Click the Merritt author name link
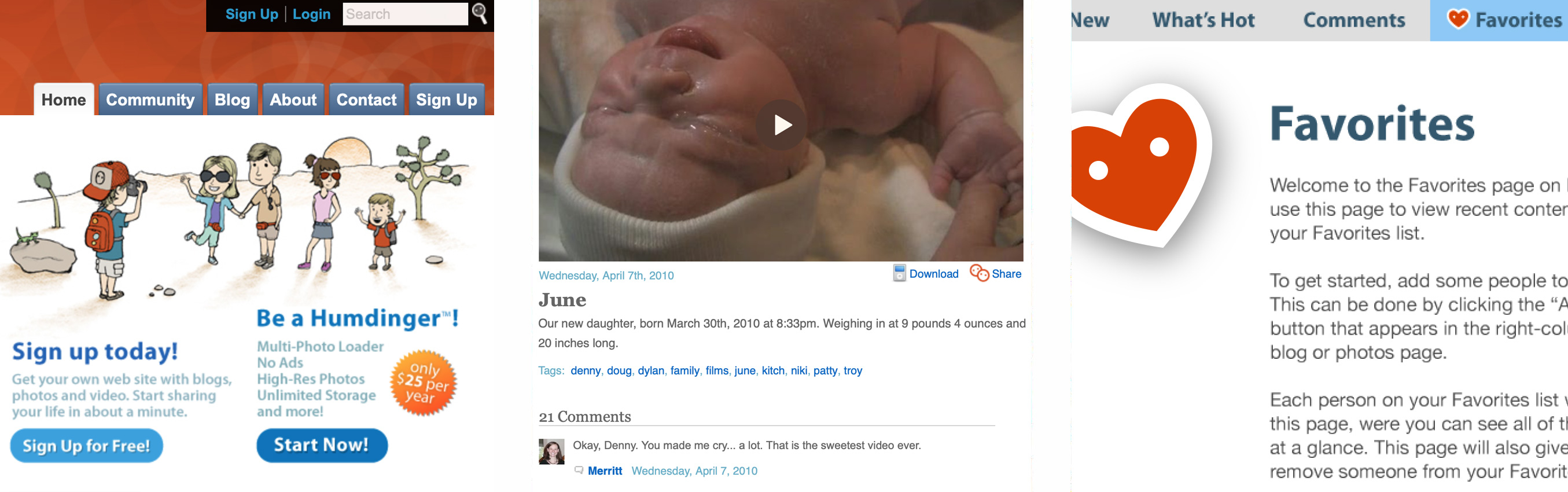This screenshot has width=1568, height=492. coord(605,471)
